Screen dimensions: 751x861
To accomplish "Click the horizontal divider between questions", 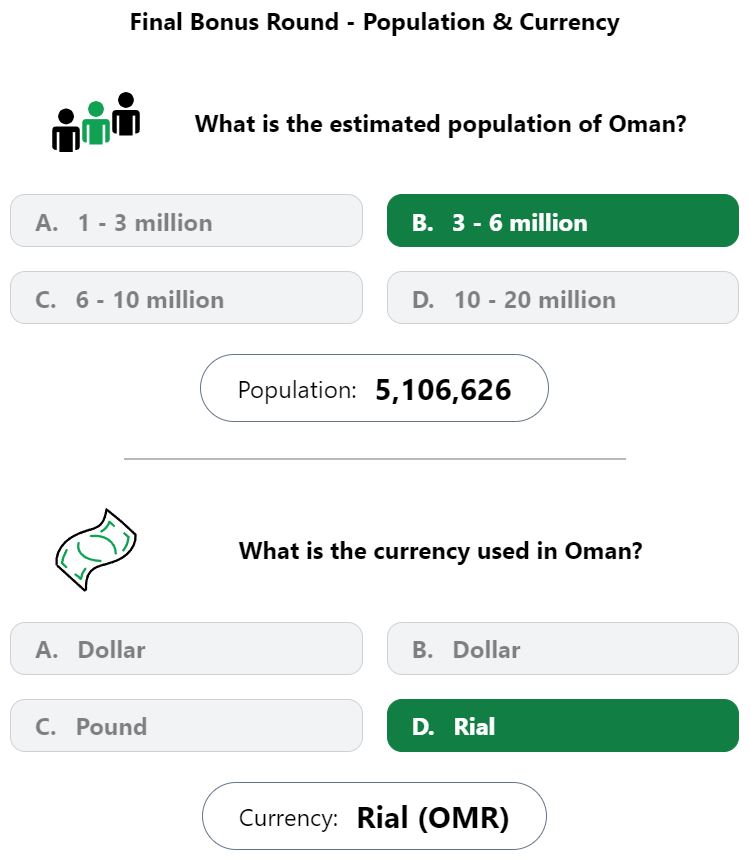I will [374, 458].
